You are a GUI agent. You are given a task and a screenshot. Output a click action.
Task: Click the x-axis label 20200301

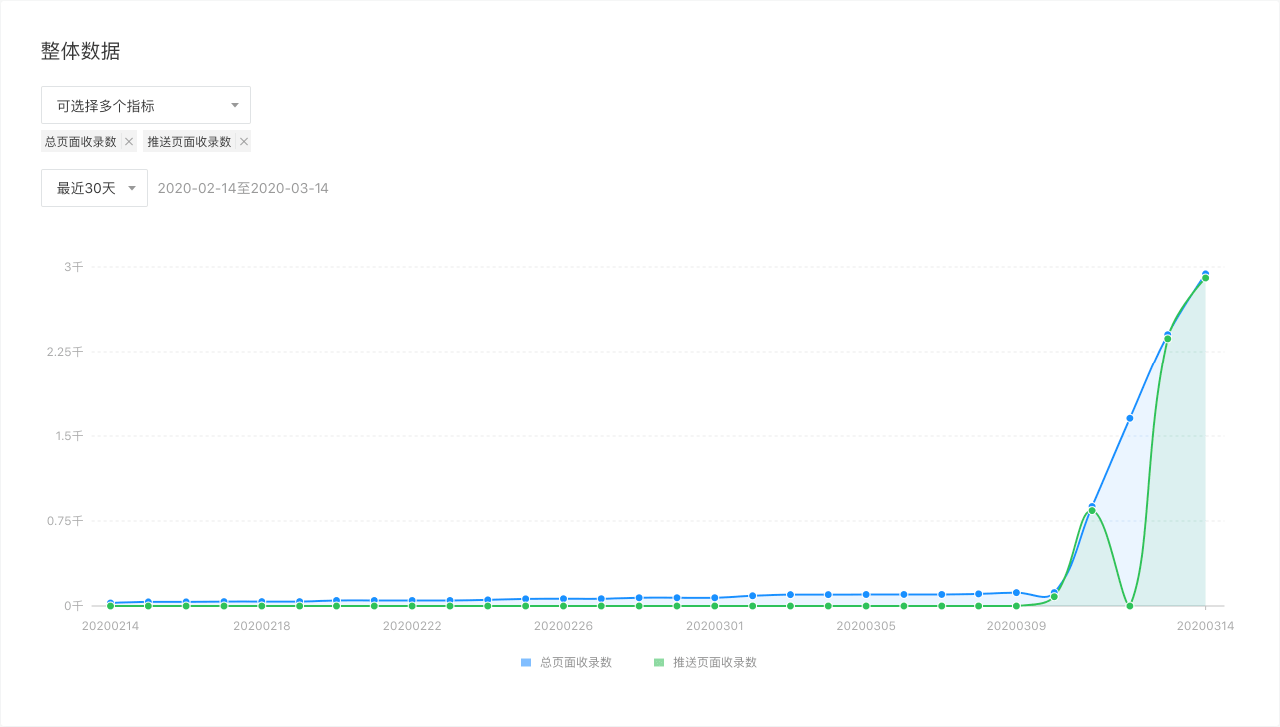click(x=714, y=626)
